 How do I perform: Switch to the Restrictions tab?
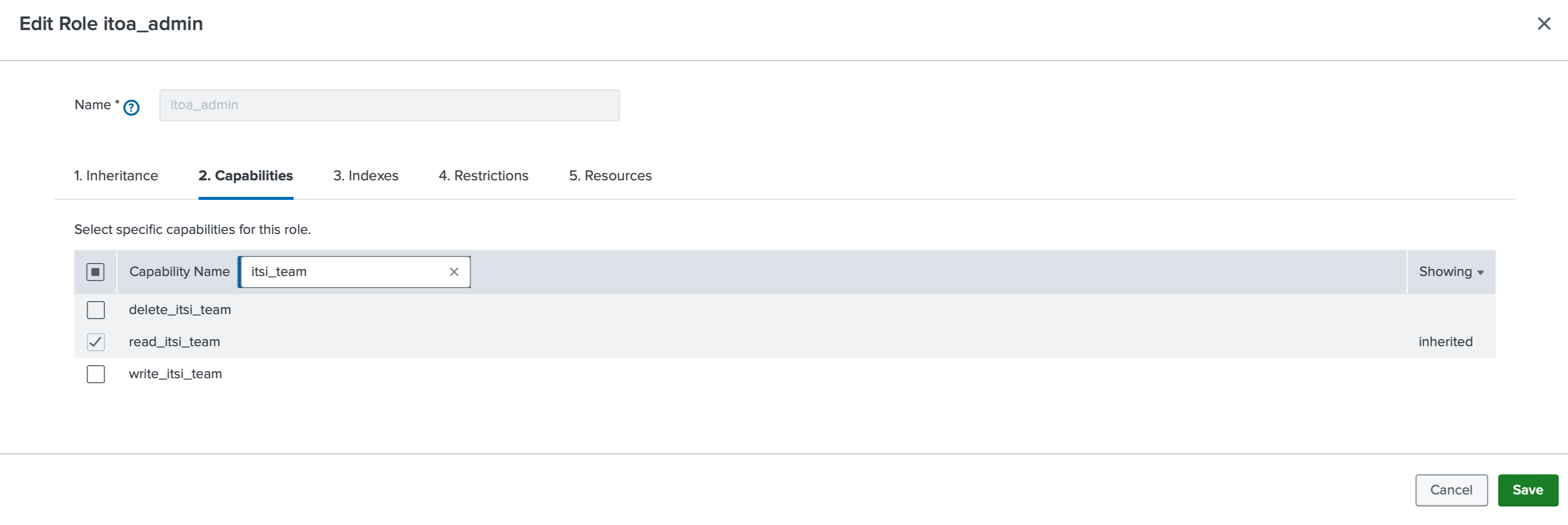483,175
